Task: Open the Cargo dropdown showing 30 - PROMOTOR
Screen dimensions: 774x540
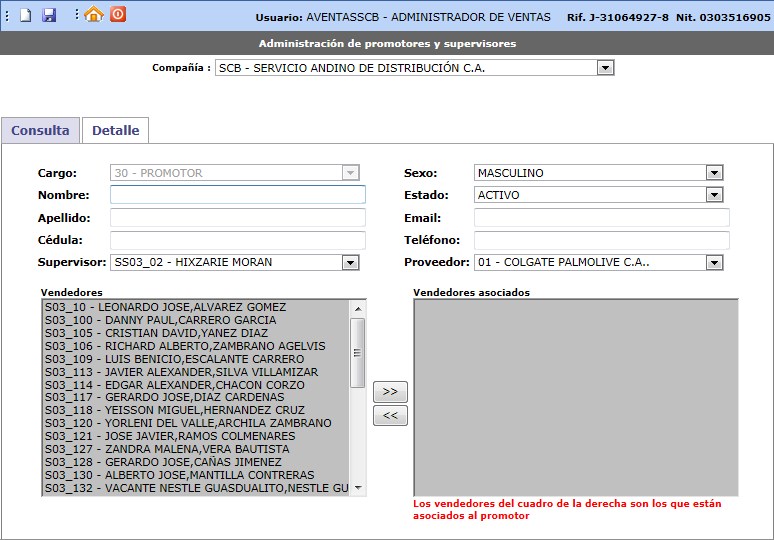Action: [234, 173]
